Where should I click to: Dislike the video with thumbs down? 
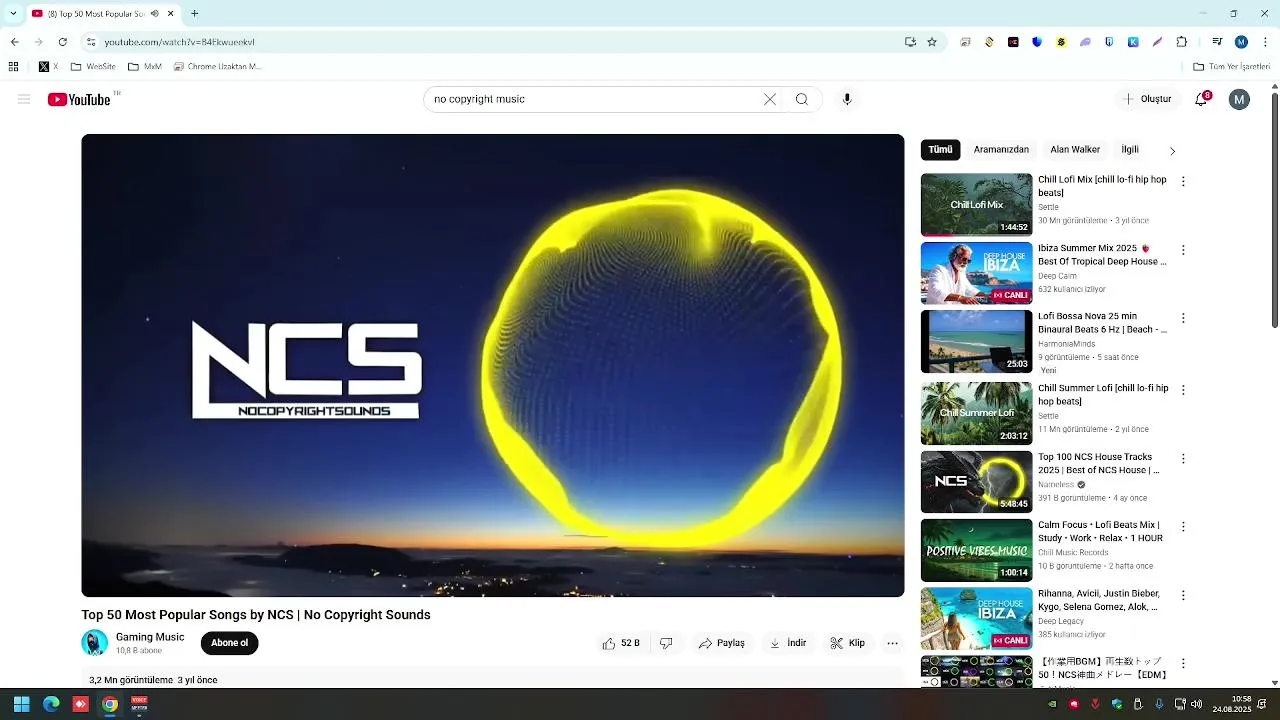tap(666, 643)
